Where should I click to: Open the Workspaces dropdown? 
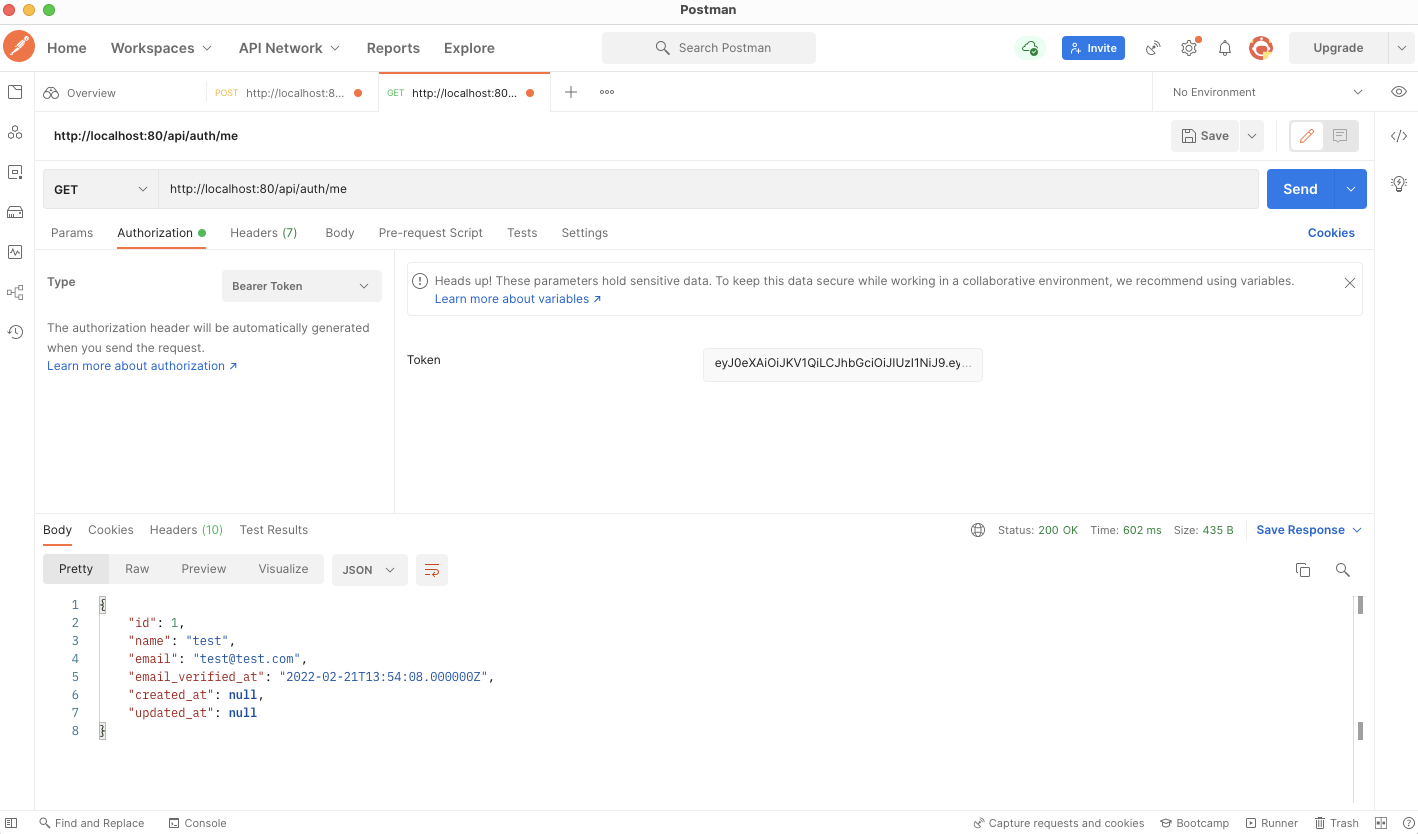[161, 48]
